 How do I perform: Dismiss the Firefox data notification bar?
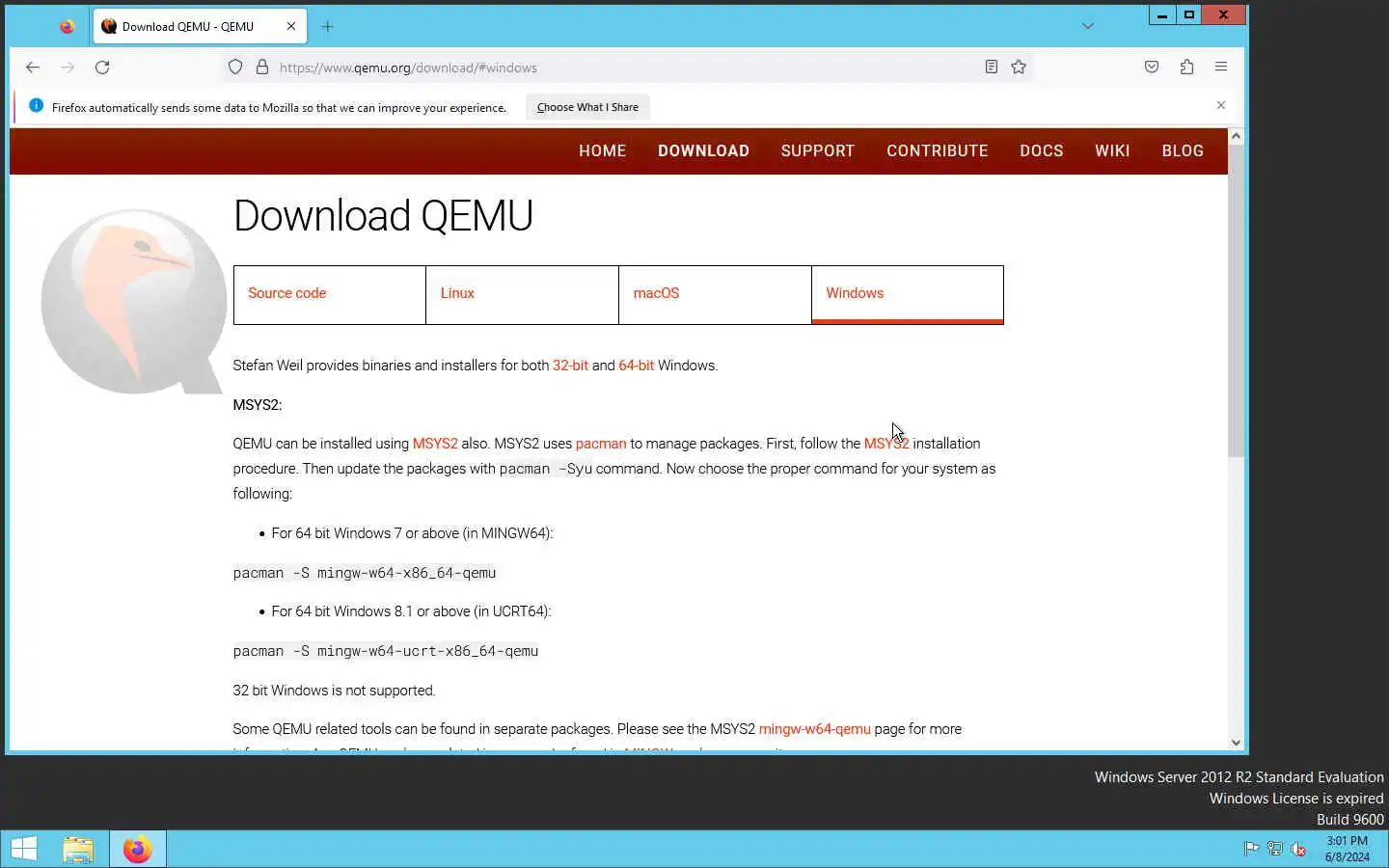(x=1221, y=106)
